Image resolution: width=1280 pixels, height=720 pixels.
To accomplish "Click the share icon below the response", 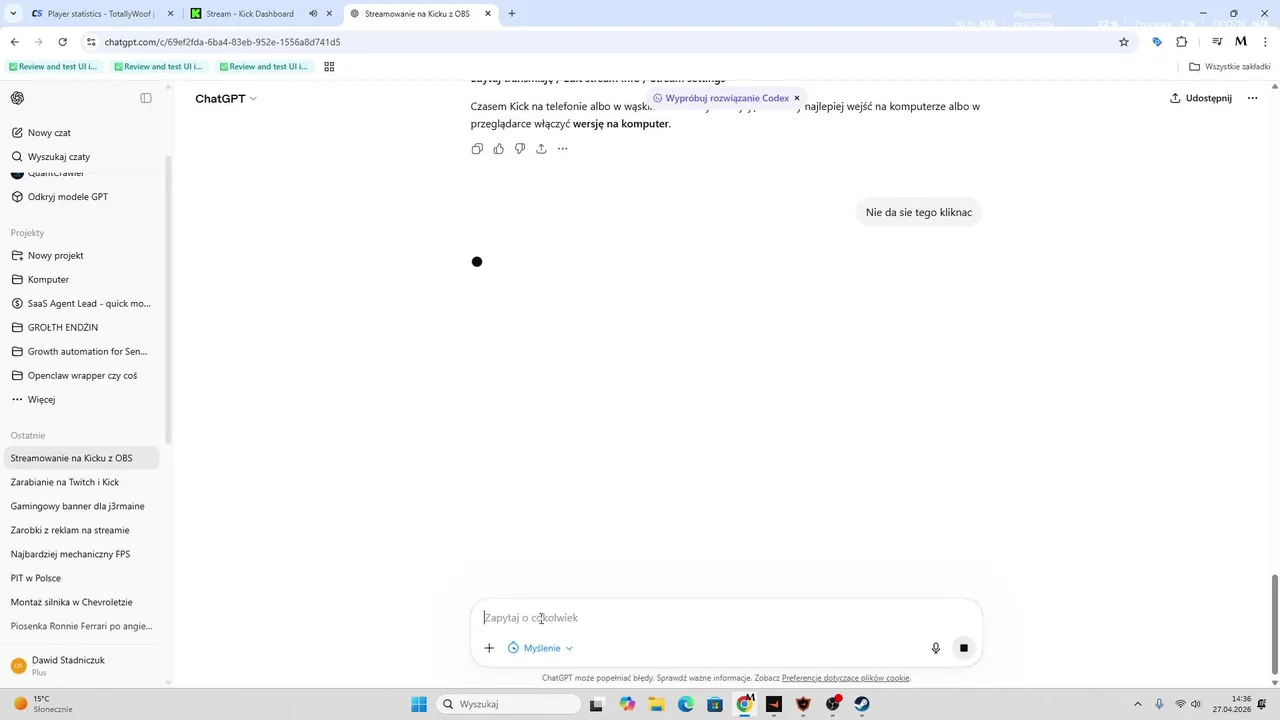I will tap(541, 149).
